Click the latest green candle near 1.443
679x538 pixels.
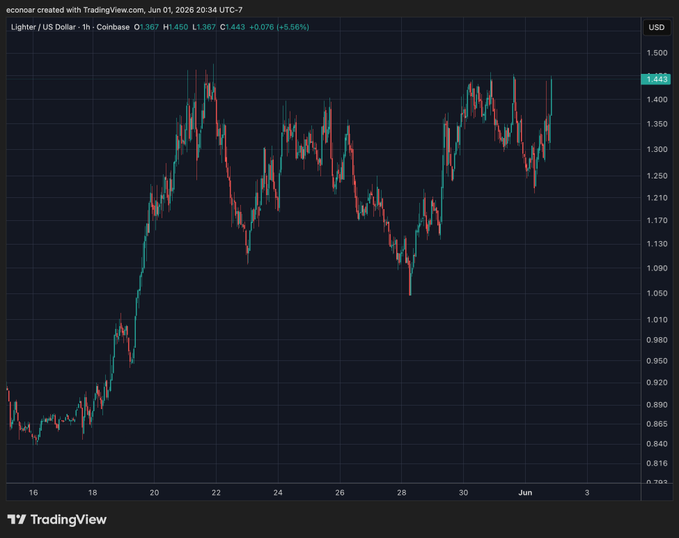coord(551,95)
